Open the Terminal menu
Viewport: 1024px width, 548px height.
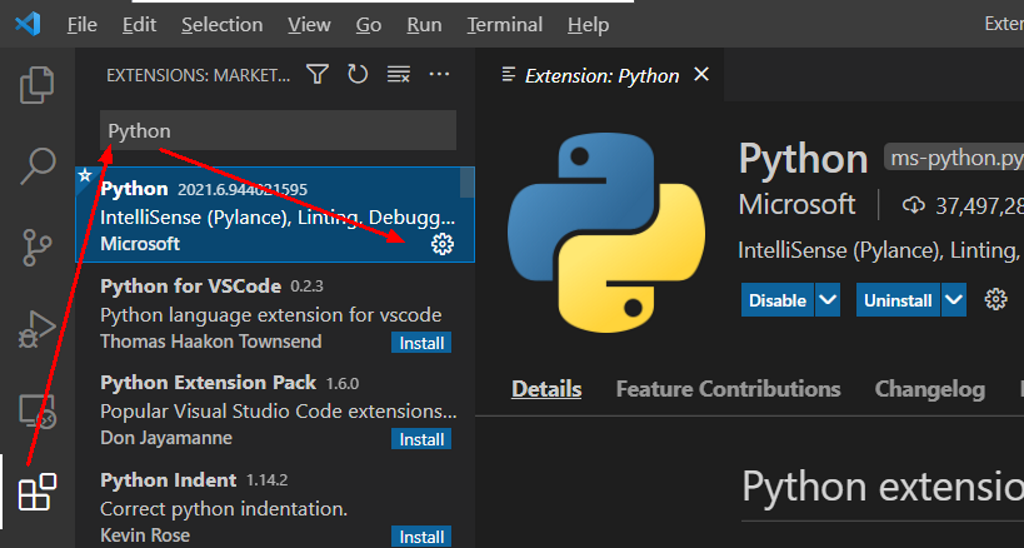click(x=504, y=25)
